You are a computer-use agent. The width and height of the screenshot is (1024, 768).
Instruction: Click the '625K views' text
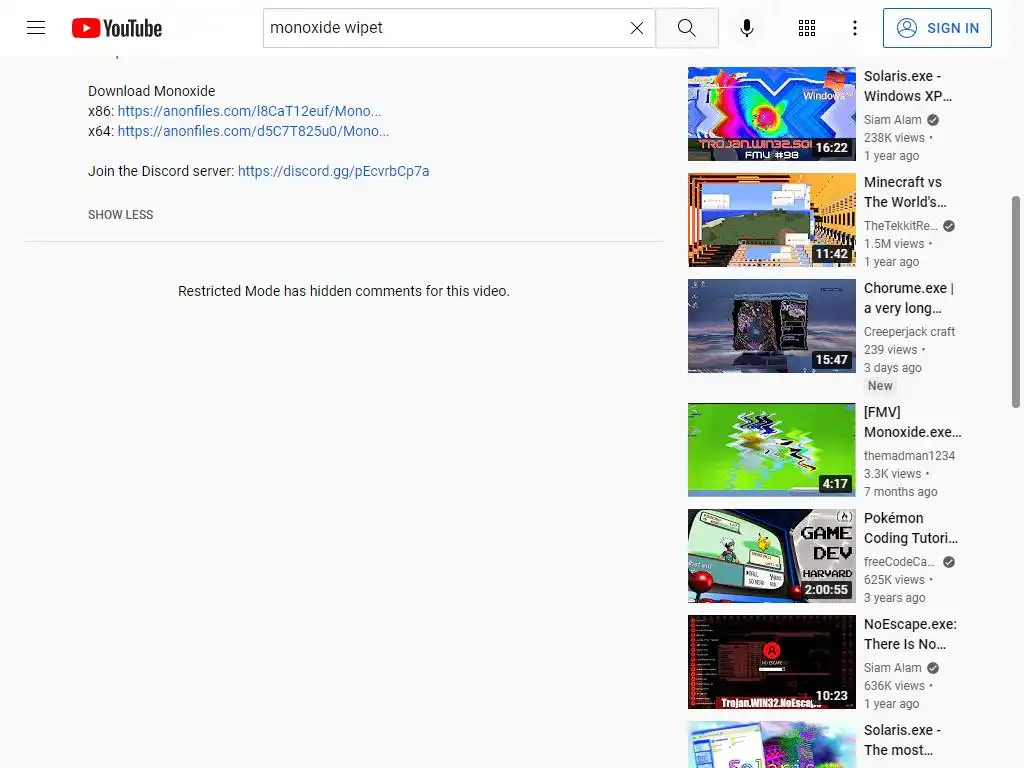(894, 580)
